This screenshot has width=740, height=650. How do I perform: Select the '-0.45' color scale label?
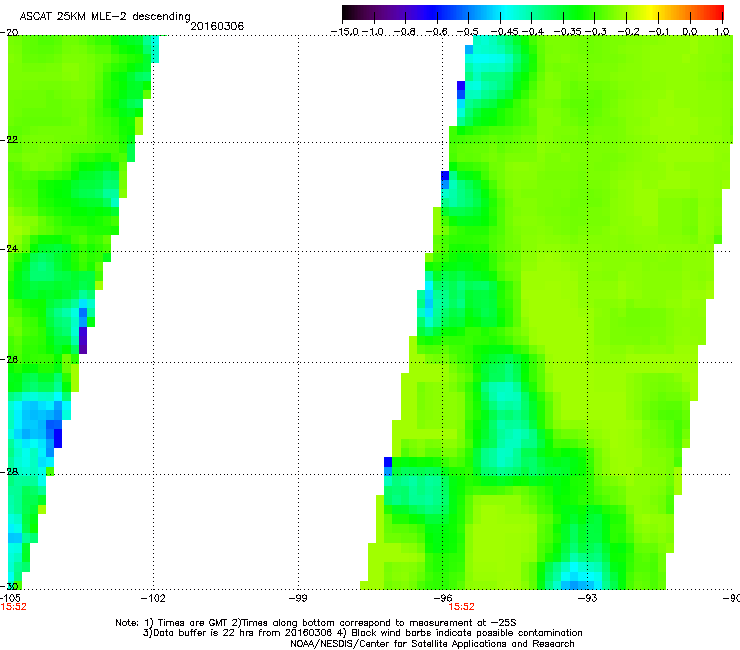pyautogui.click(x=504, y=32)
